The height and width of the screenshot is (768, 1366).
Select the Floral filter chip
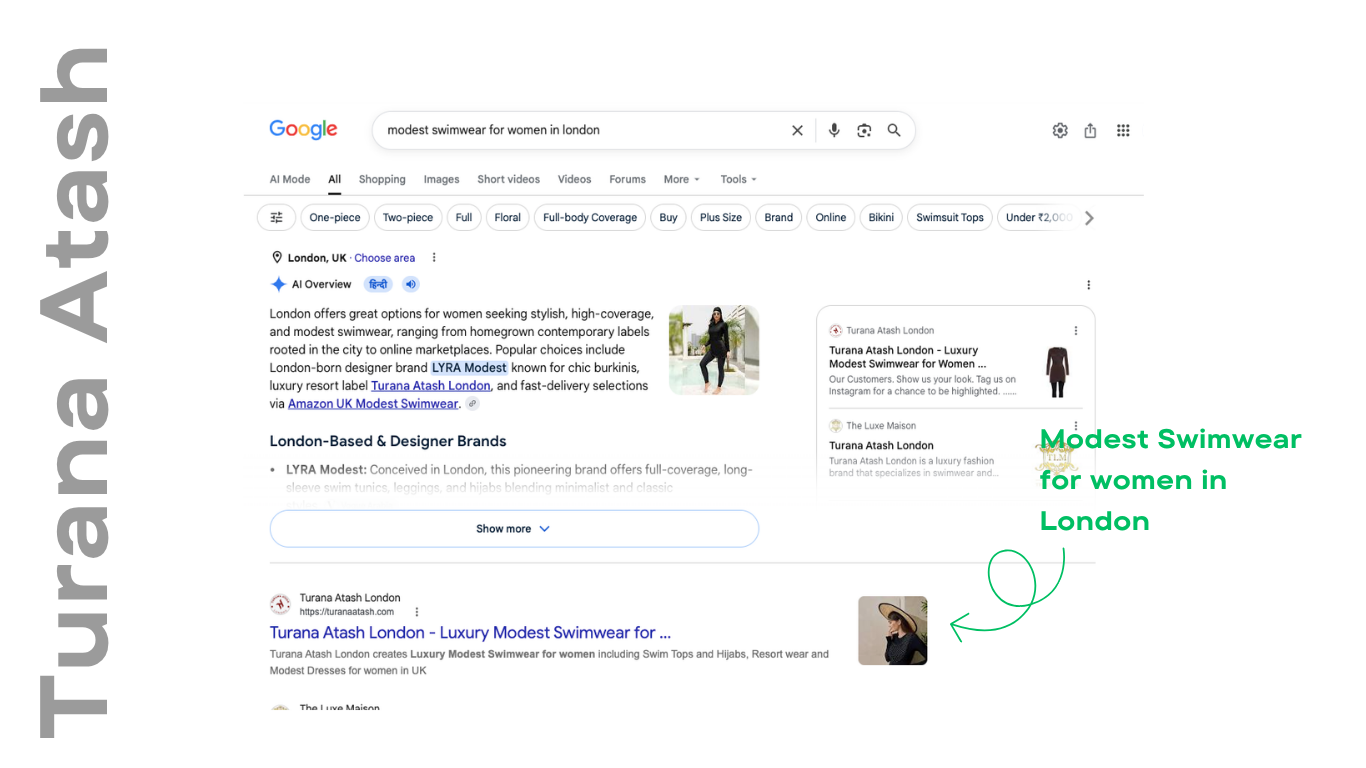click(508, 217)
